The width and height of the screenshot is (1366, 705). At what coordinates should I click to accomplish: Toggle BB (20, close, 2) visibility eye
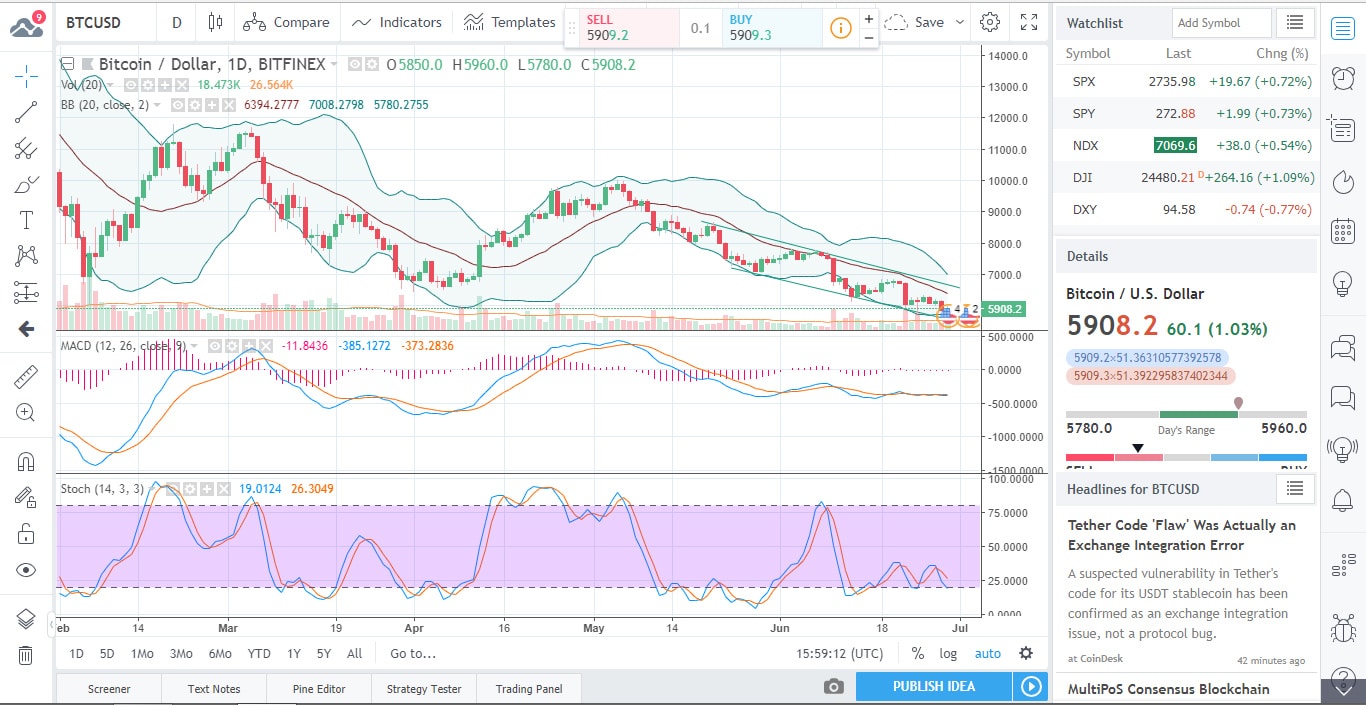pyautogui.click(x=178, y=104)
